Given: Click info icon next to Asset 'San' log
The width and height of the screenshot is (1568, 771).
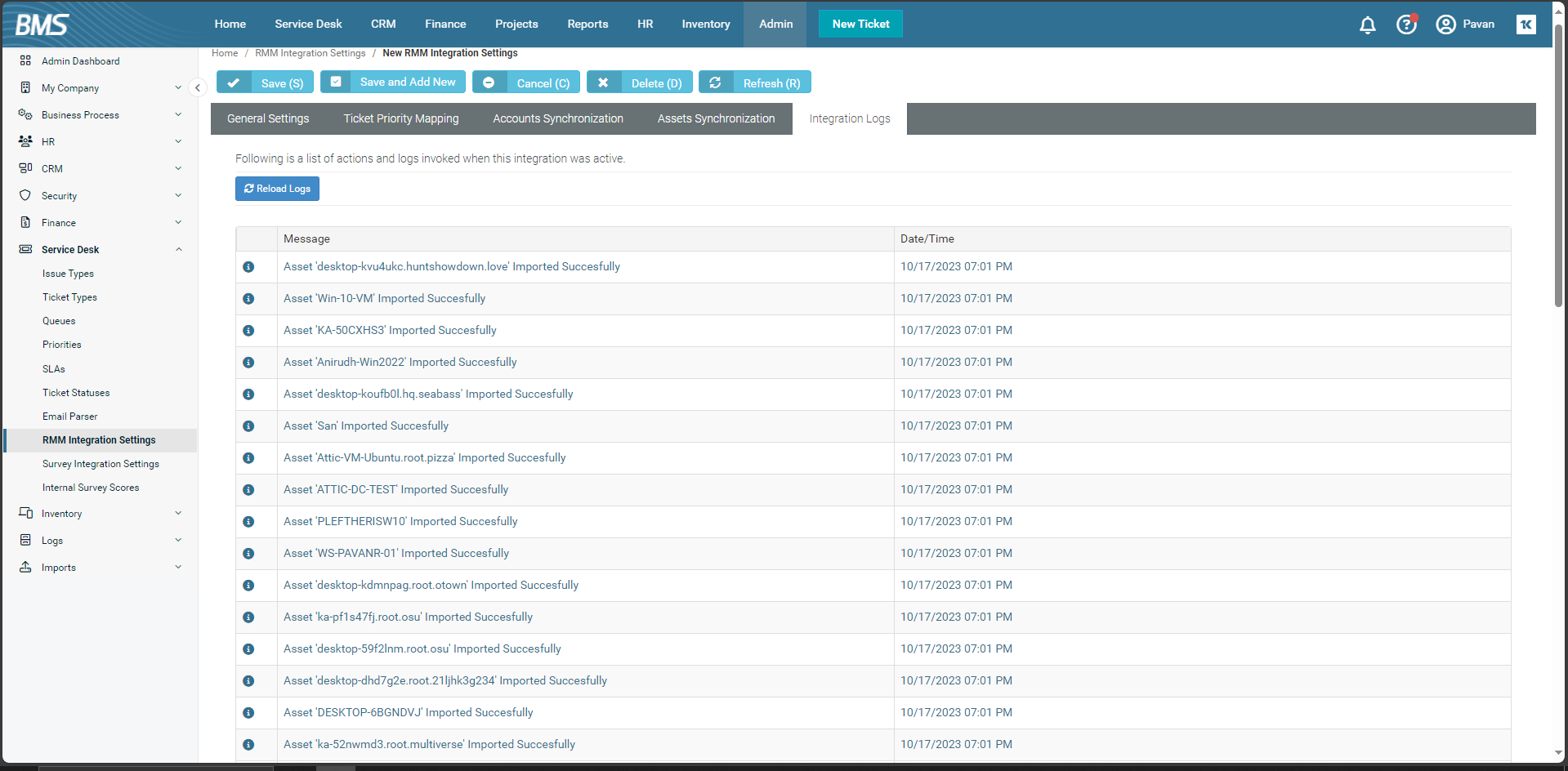Looking at the screenshot, I should coord(248,426).
